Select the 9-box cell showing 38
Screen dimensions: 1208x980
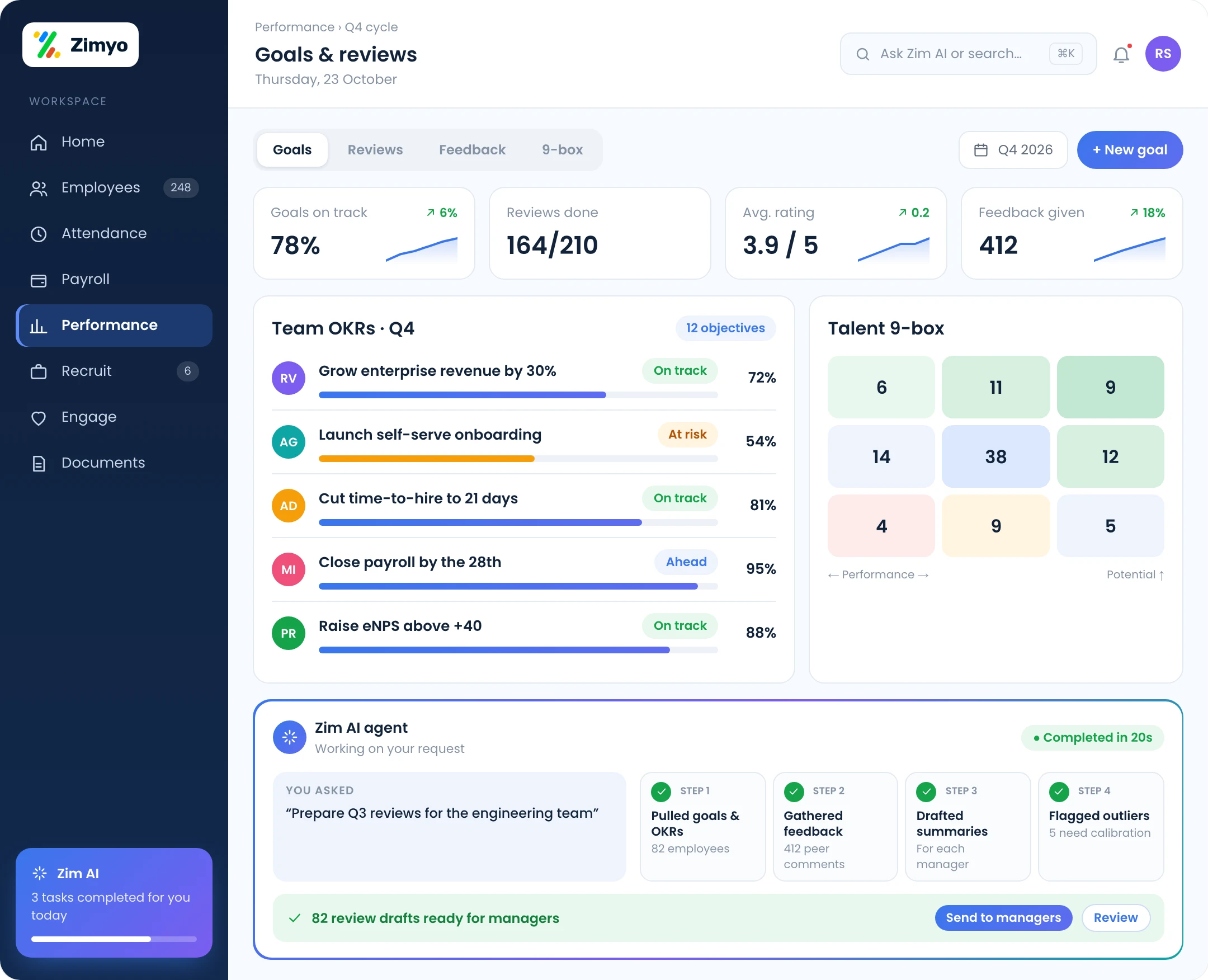point(995,456)
